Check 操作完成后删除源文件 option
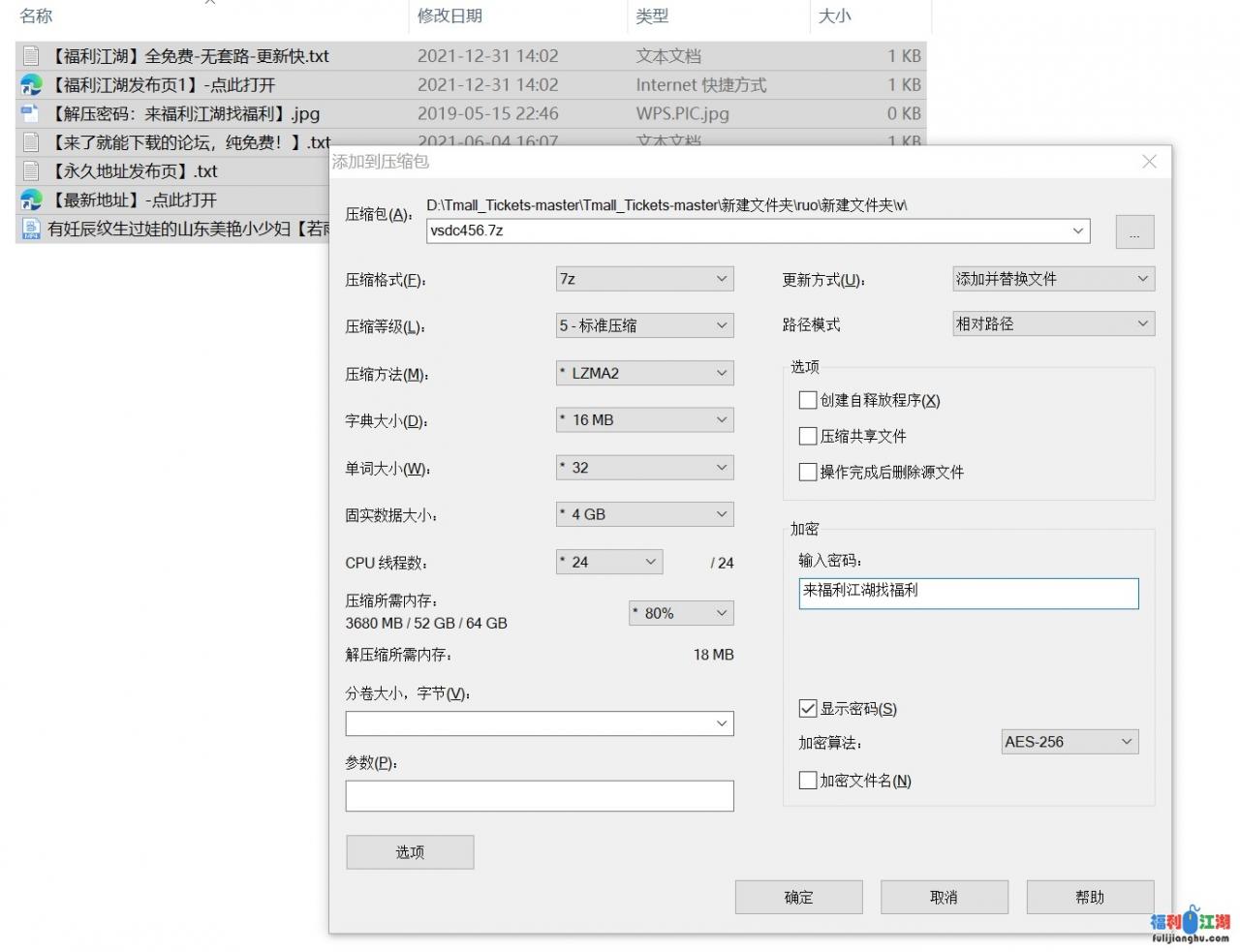This screenshot has height=952, width=1240. (808, 472)
